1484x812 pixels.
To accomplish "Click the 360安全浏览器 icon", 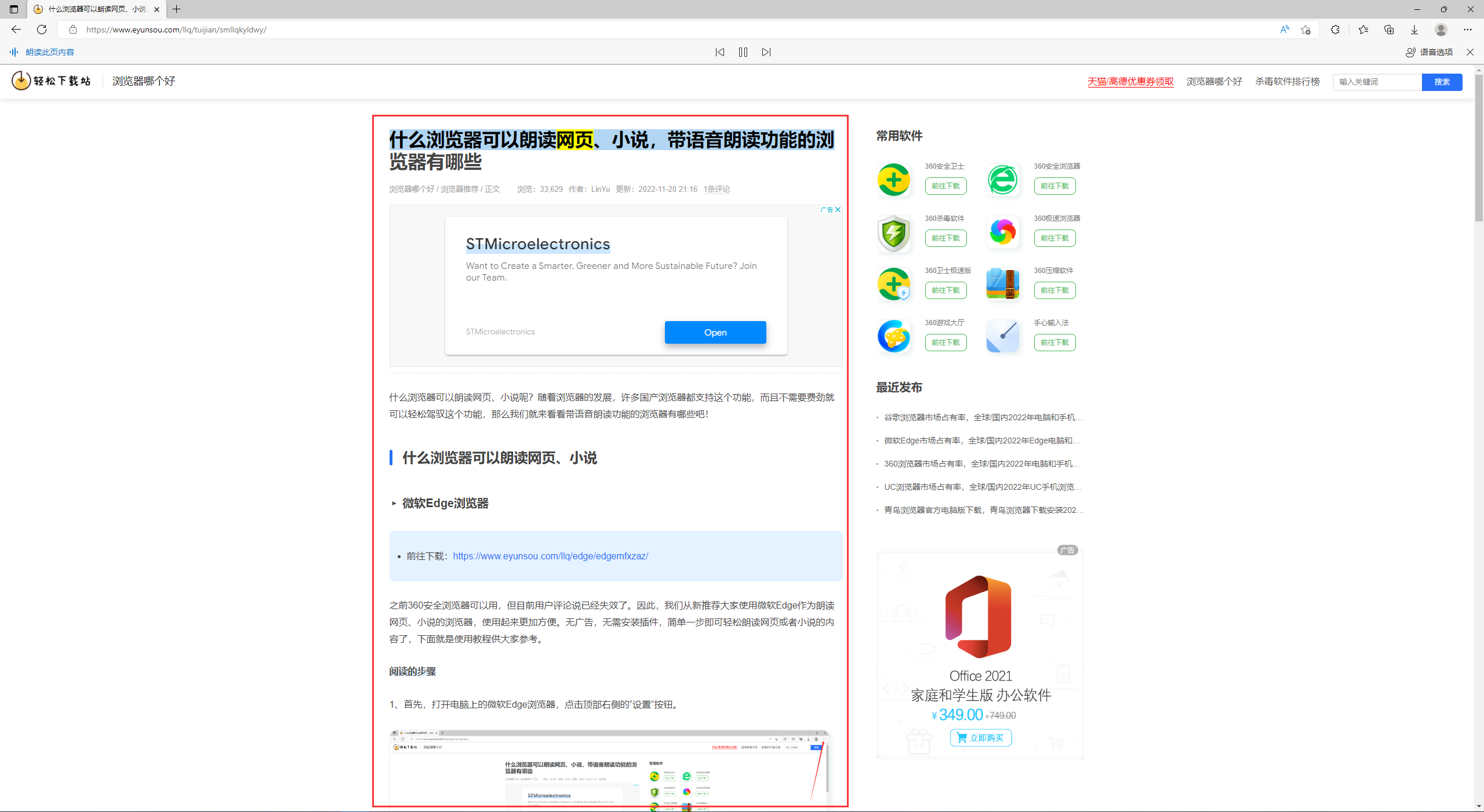I will 1003,180.
